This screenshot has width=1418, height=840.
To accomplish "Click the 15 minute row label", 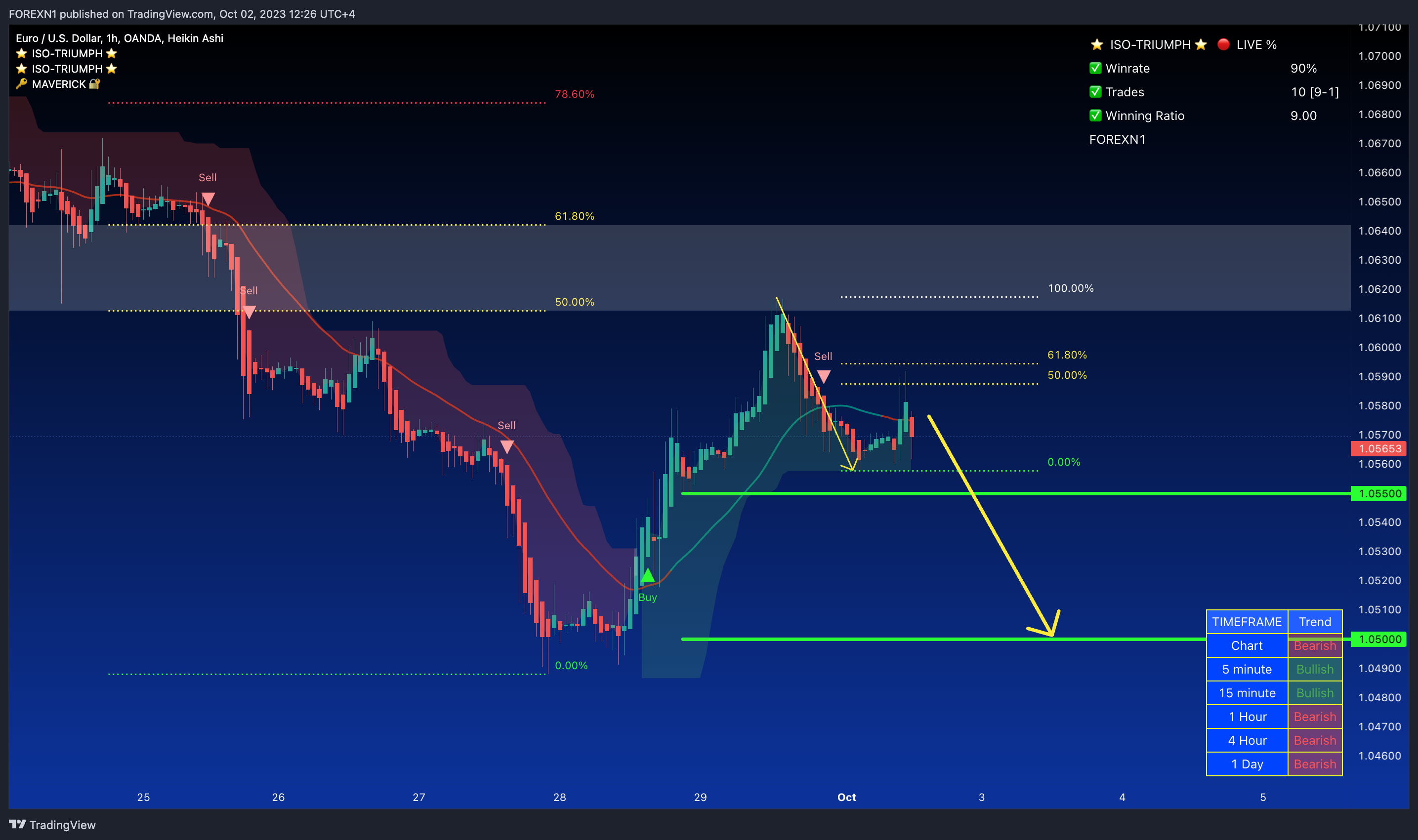I will coord(1247,693).
